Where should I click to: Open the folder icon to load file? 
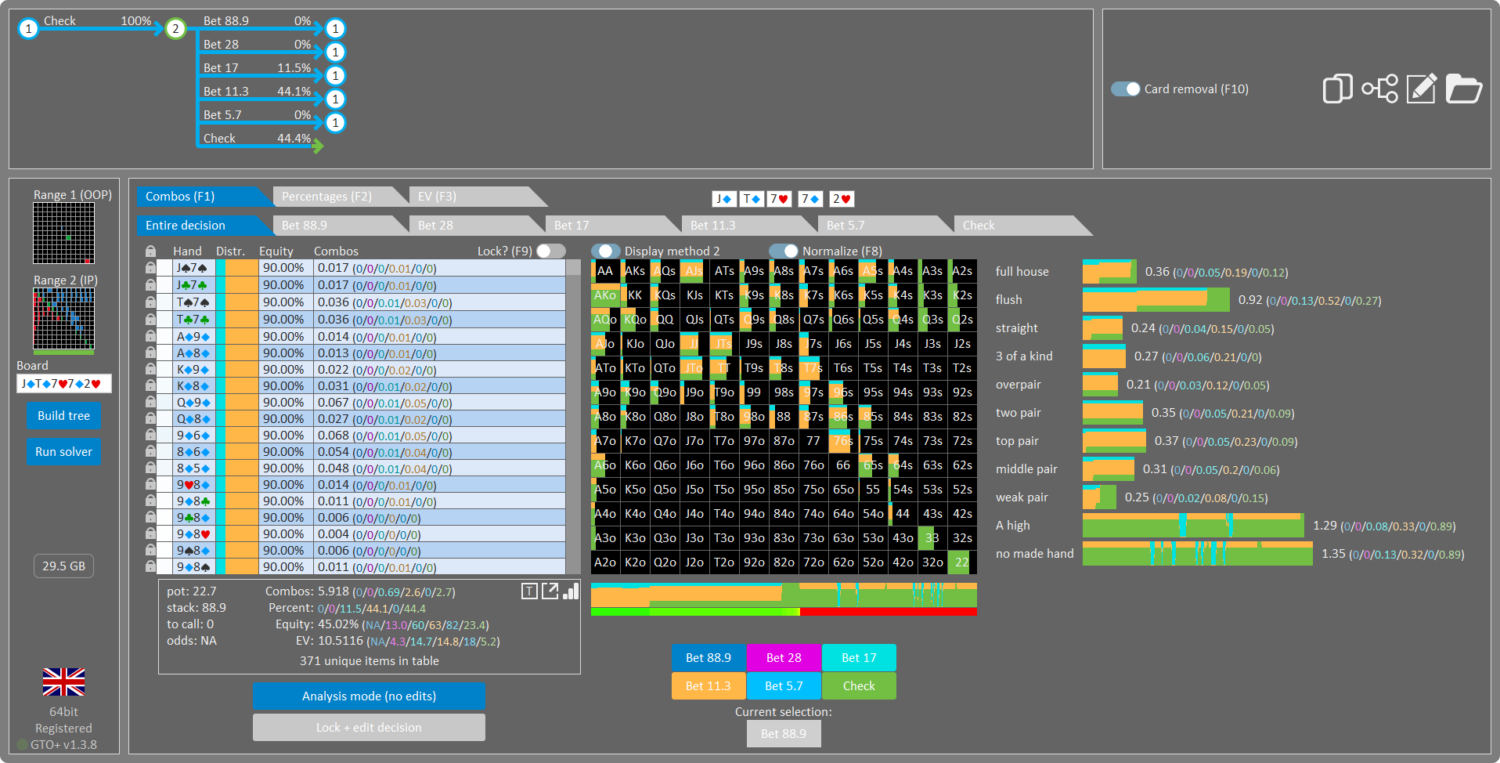pyautogui.click(x=1463, y=89)
